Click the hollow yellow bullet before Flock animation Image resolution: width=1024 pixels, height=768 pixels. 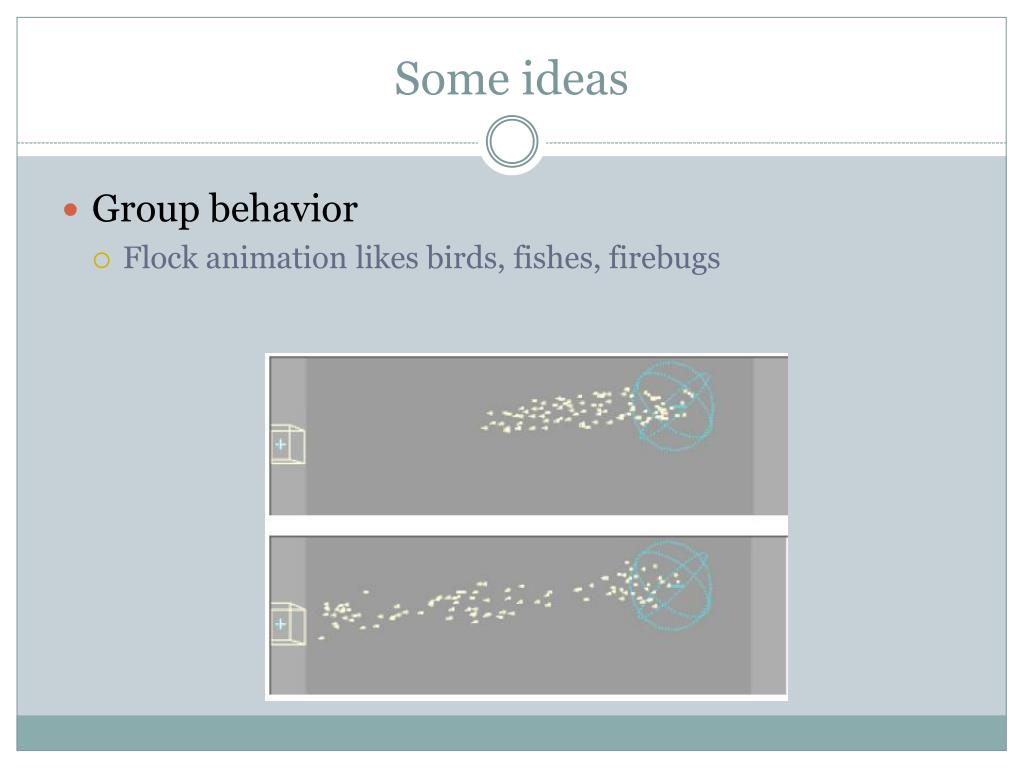pos(102,261)
